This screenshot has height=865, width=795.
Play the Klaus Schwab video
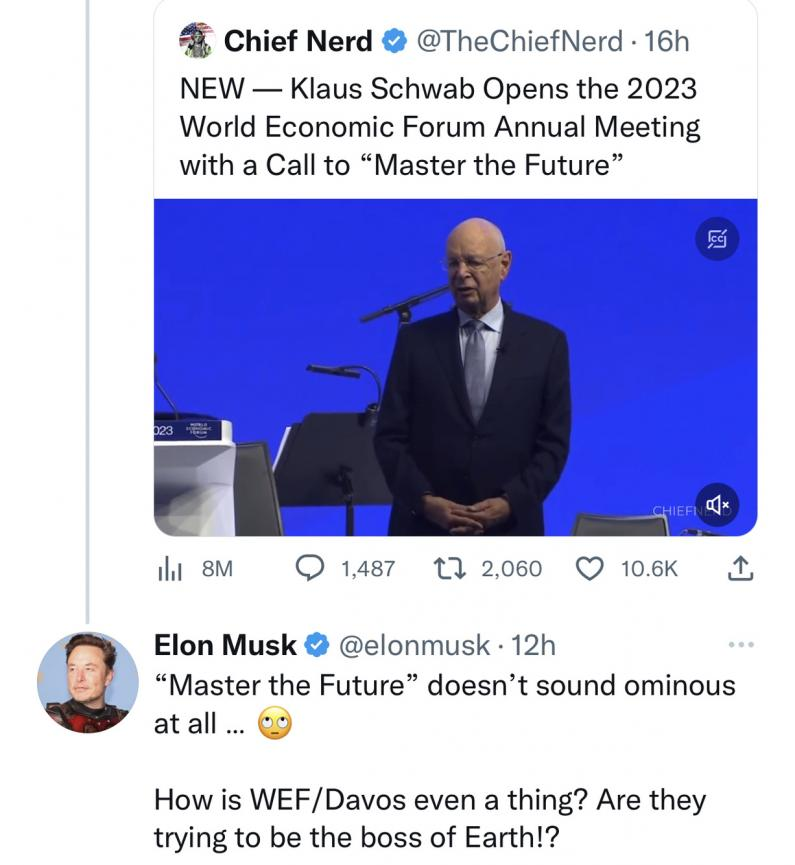click(x=455, y=367)
